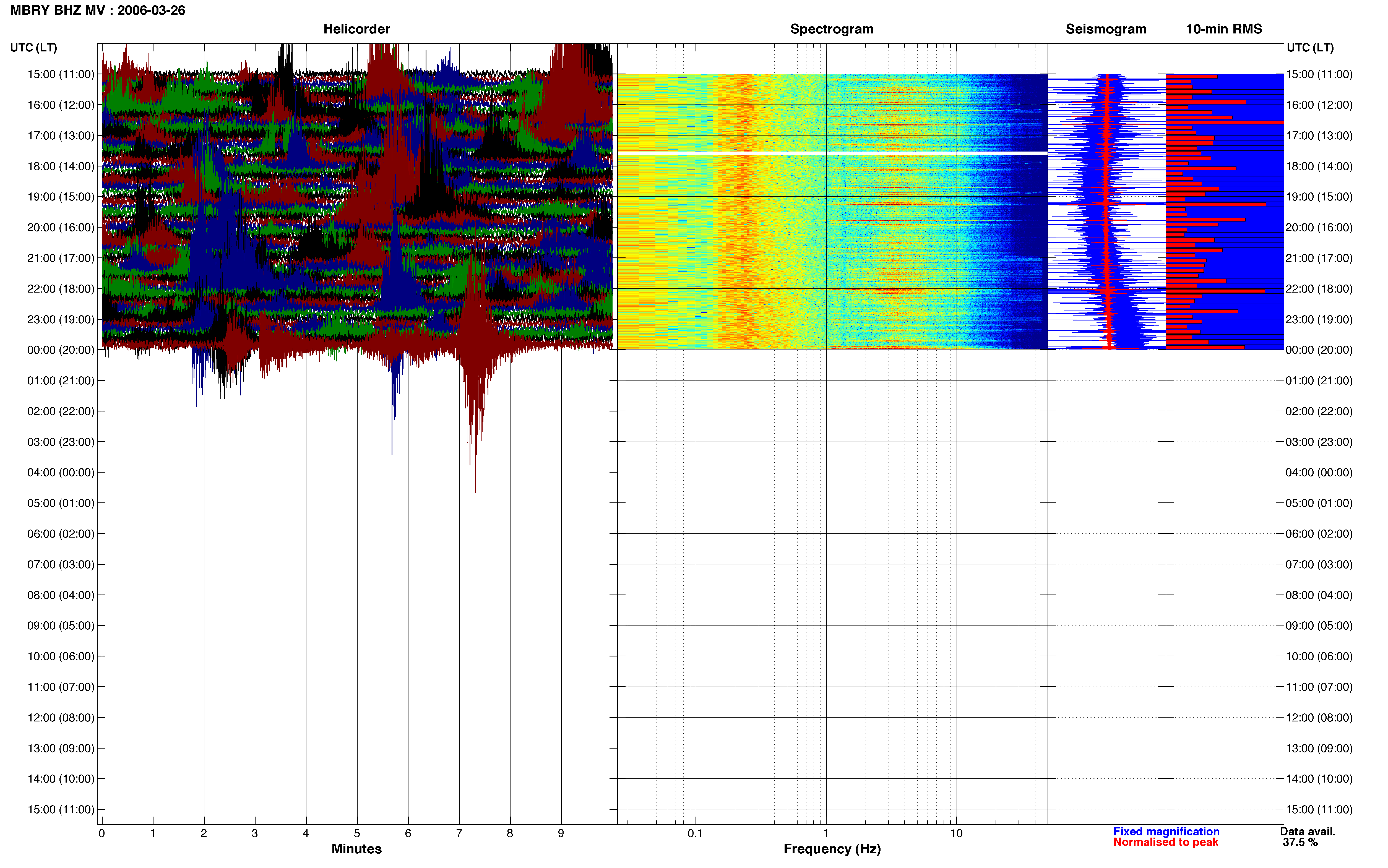The height and width of the screenshot is (868, 1388).
Task: Click left-axis label '08:00 (04:00)'
Action: tap(61, 595)
